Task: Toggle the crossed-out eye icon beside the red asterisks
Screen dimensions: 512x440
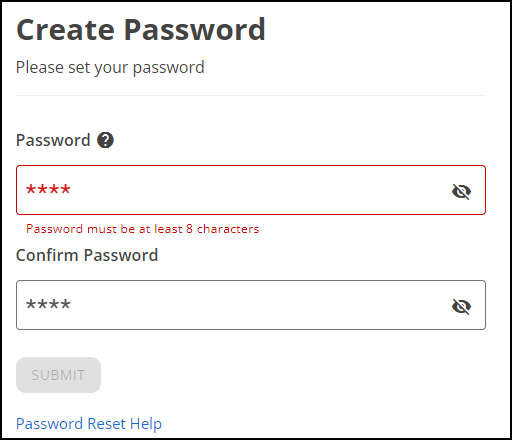Action: tap(461, 191)
